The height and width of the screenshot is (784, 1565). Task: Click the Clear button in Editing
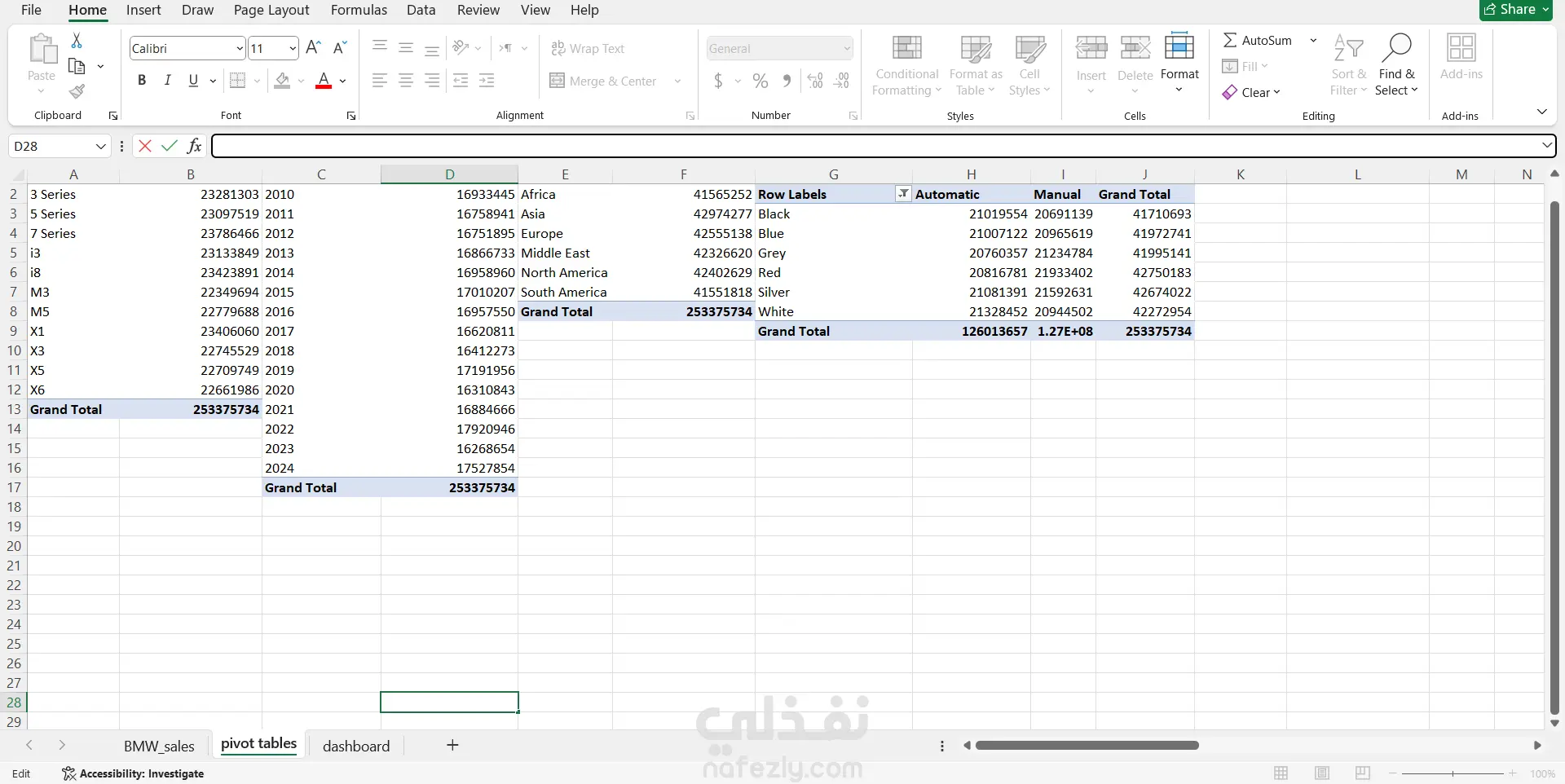coord(1251,93)
